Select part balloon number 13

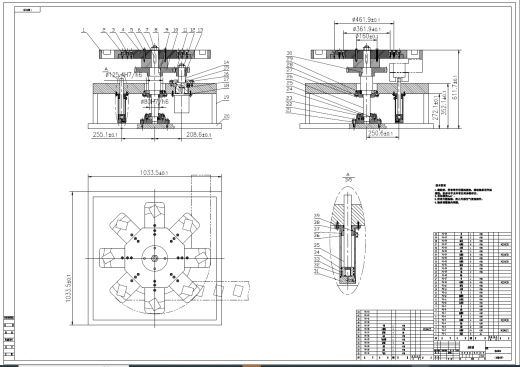[200, 30]
